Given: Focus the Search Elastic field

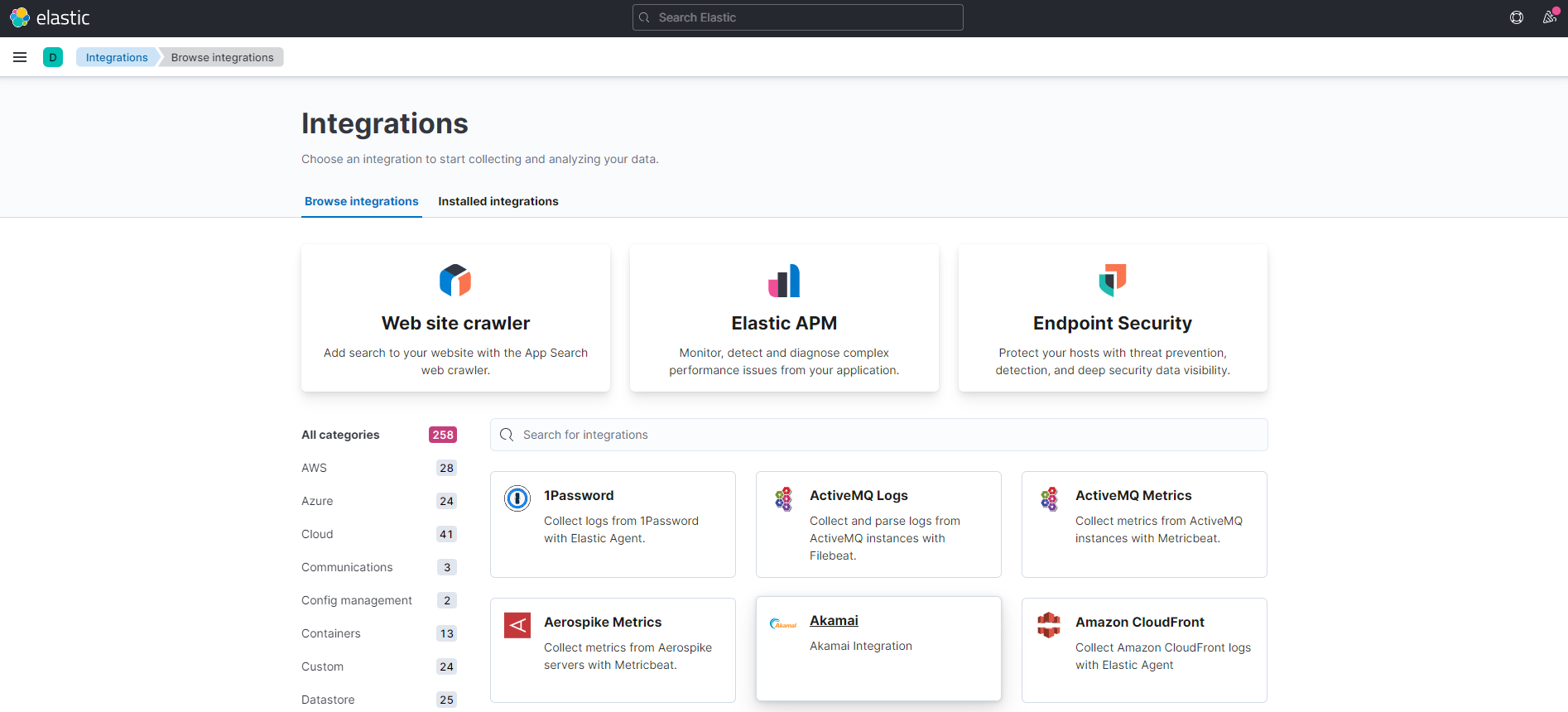Looking at the screenshot, I should [x=798, y=17].
